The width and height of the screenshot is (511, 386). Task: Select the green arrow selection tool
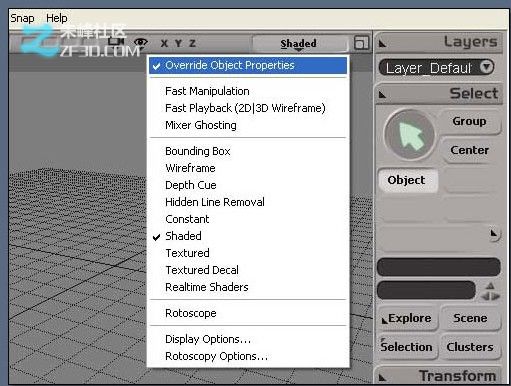[x=410, y=135]
